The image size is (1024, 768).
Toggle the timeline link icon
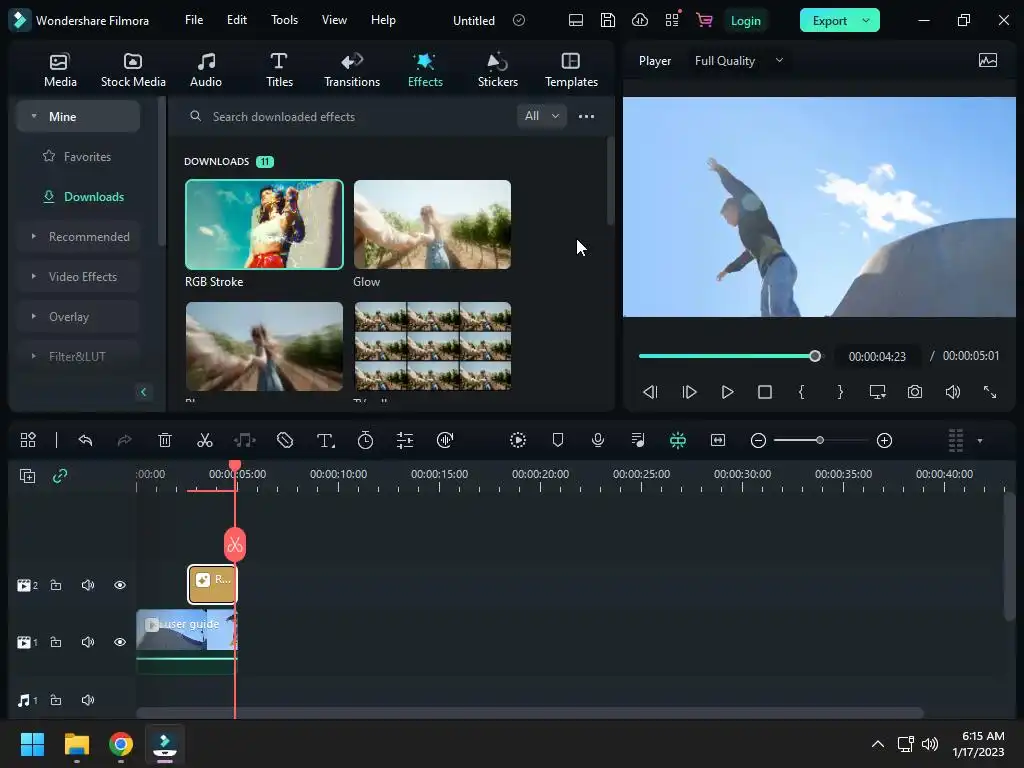[60, 476]
